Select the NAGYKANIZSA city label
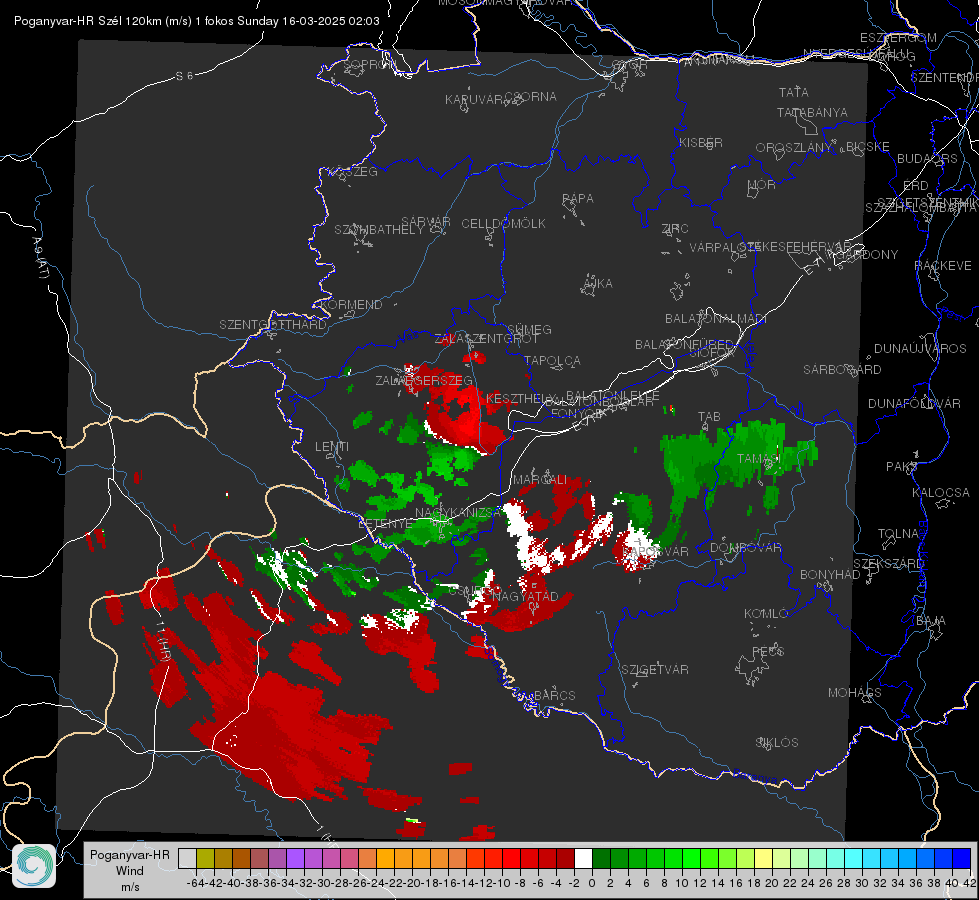This screenshot has height=900, width=979. point(458,512)
